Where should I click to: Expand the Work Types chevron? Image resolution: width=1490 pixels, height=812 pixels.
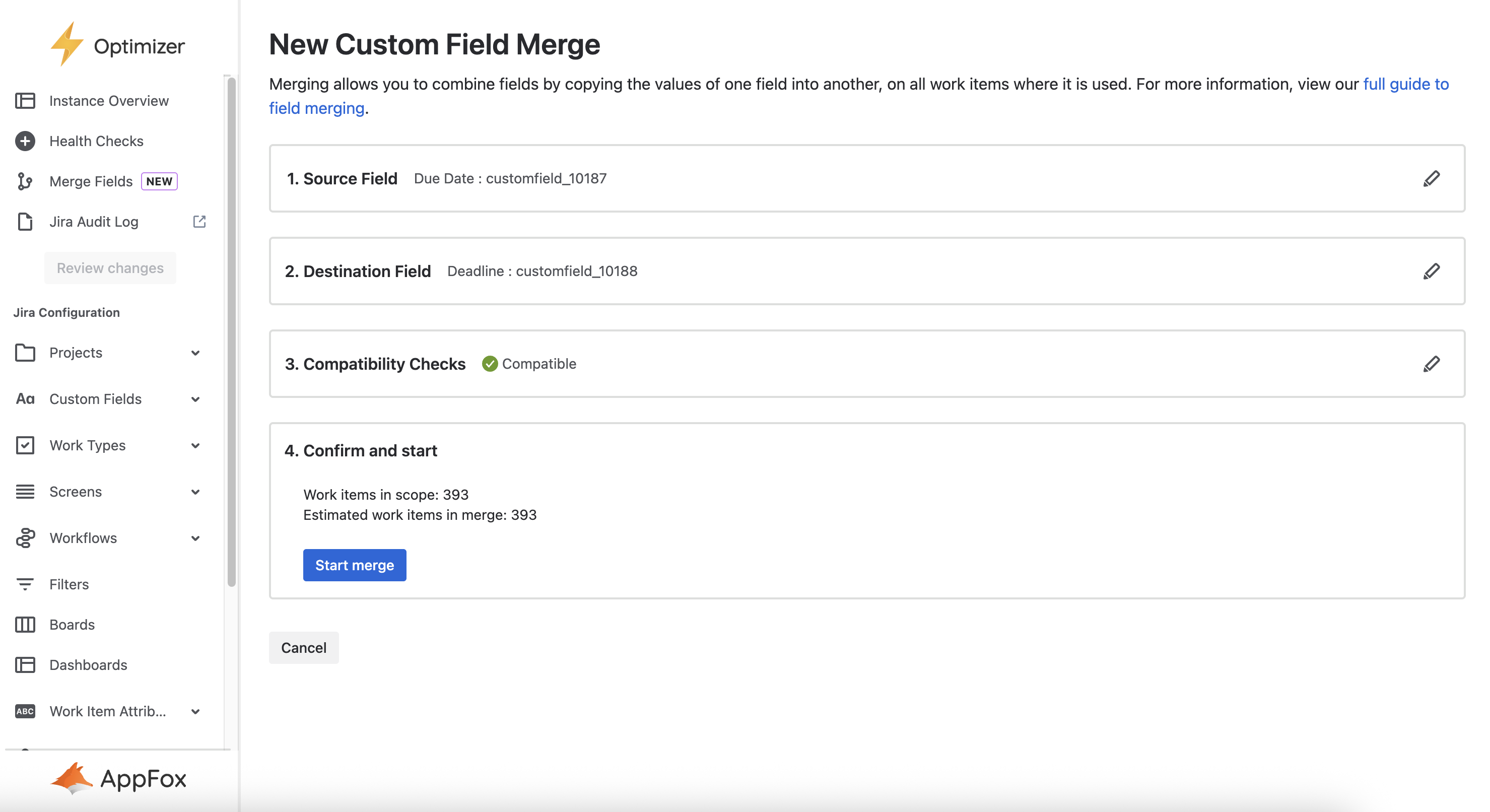click(x=195, y=445)
